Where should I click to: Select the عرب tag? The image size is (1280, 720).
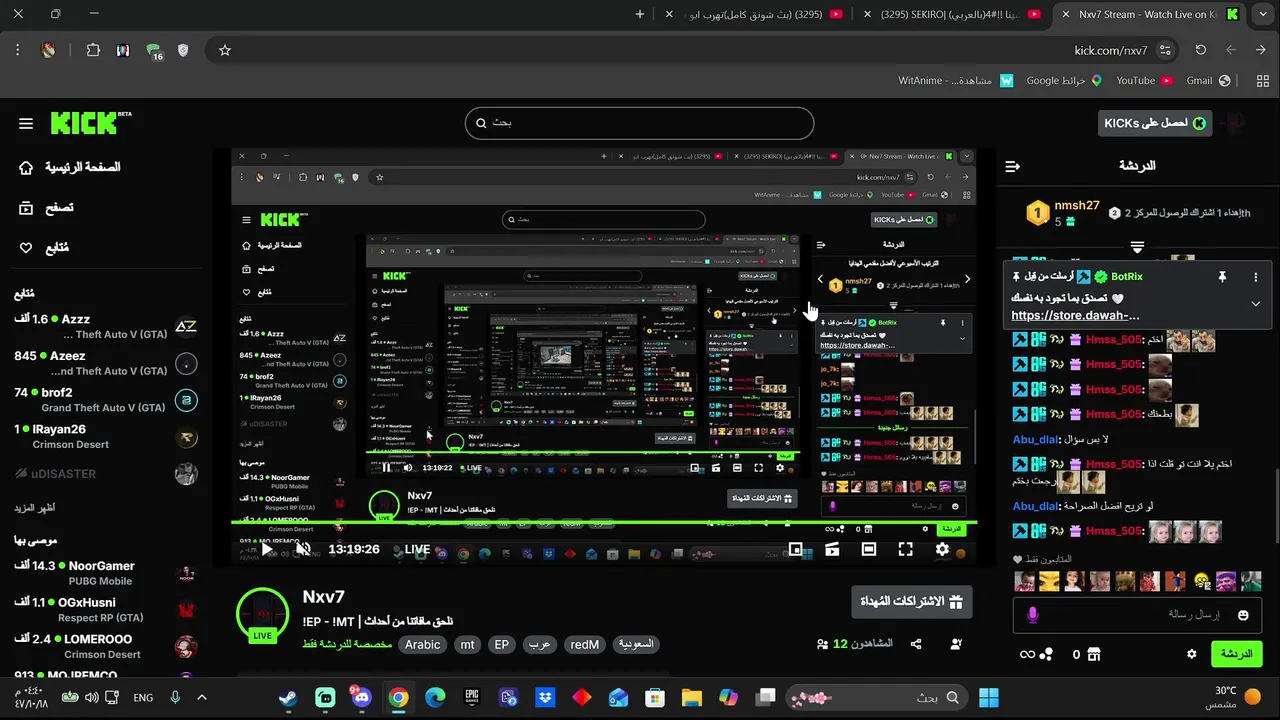click(540, 645)
